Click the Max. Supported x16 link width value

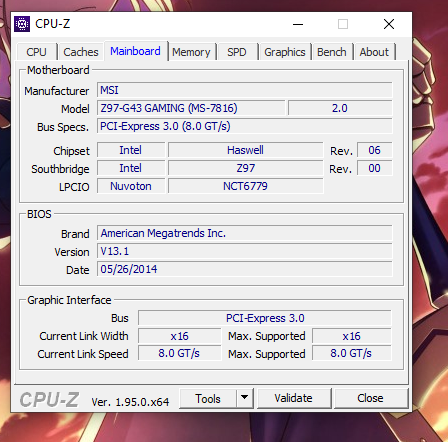(x=352, y=336)
